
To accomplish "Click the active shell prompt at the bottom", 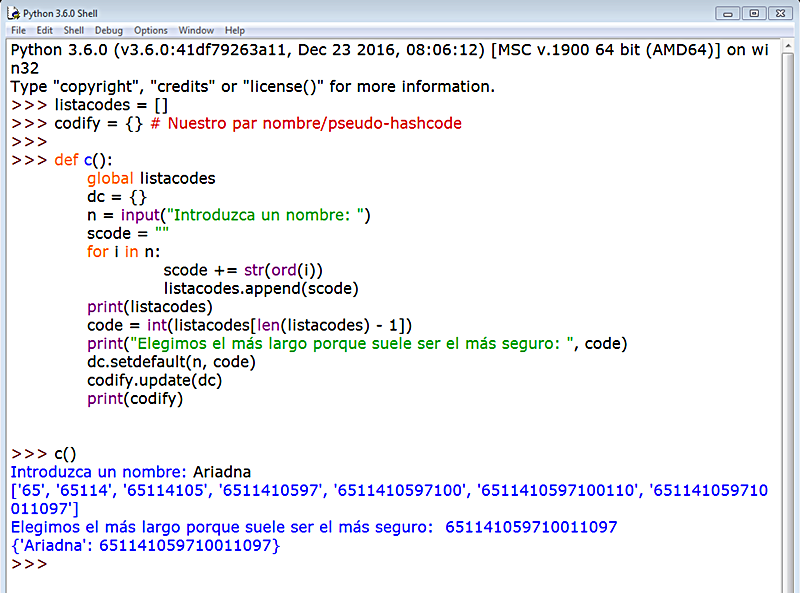I will pos(27,563).
